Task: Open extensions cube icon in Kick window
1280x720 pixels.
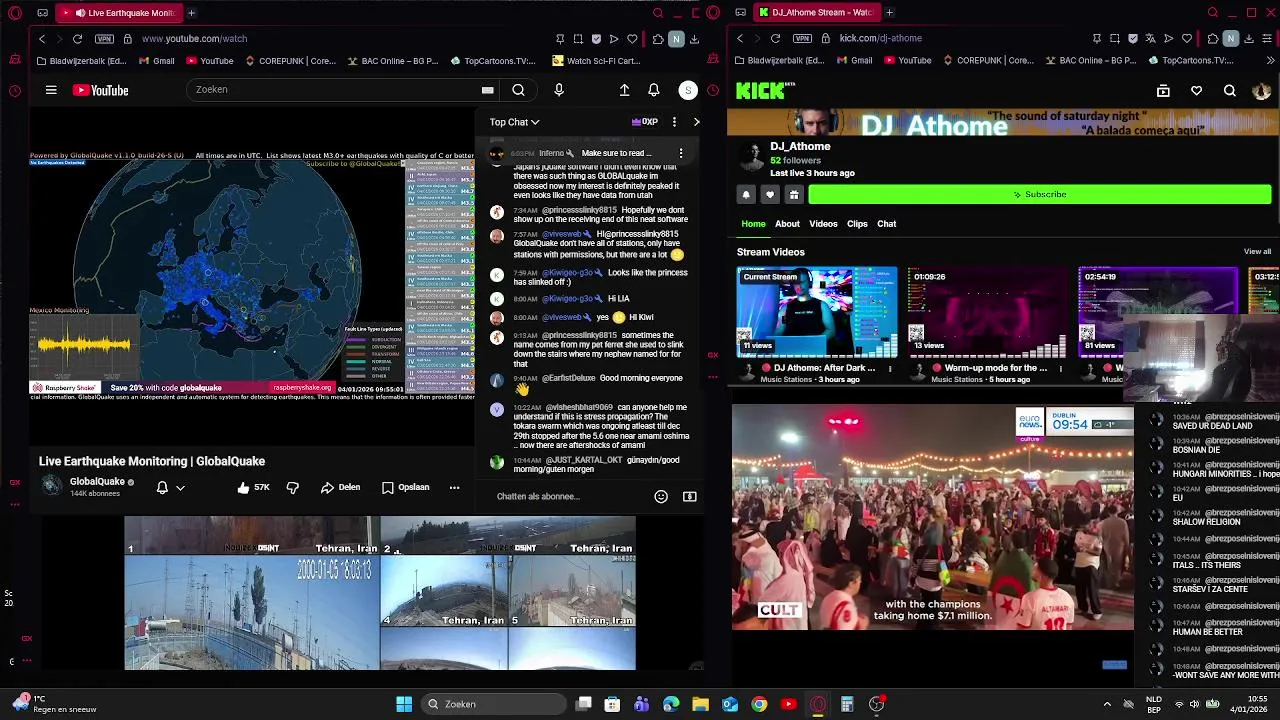Action: [x=1212, y=39]
